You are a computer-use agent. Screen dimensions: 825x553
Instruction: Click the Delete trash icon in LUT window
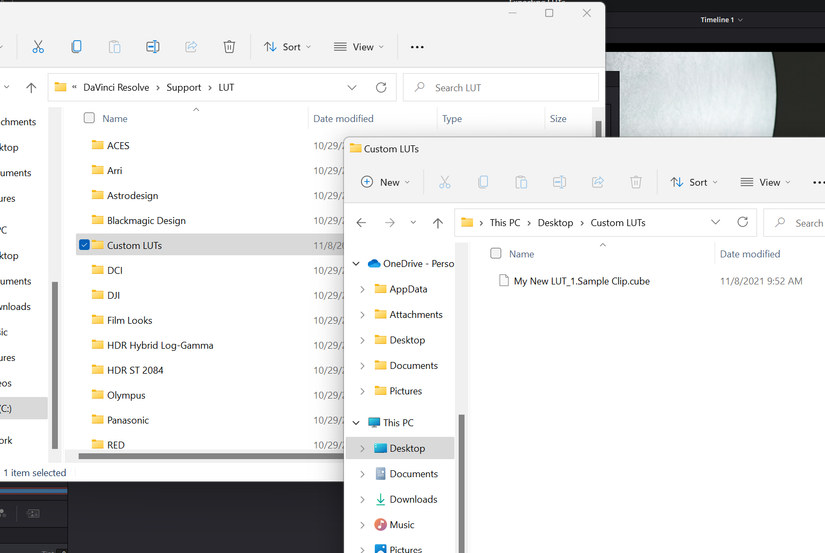coord(229,47)
